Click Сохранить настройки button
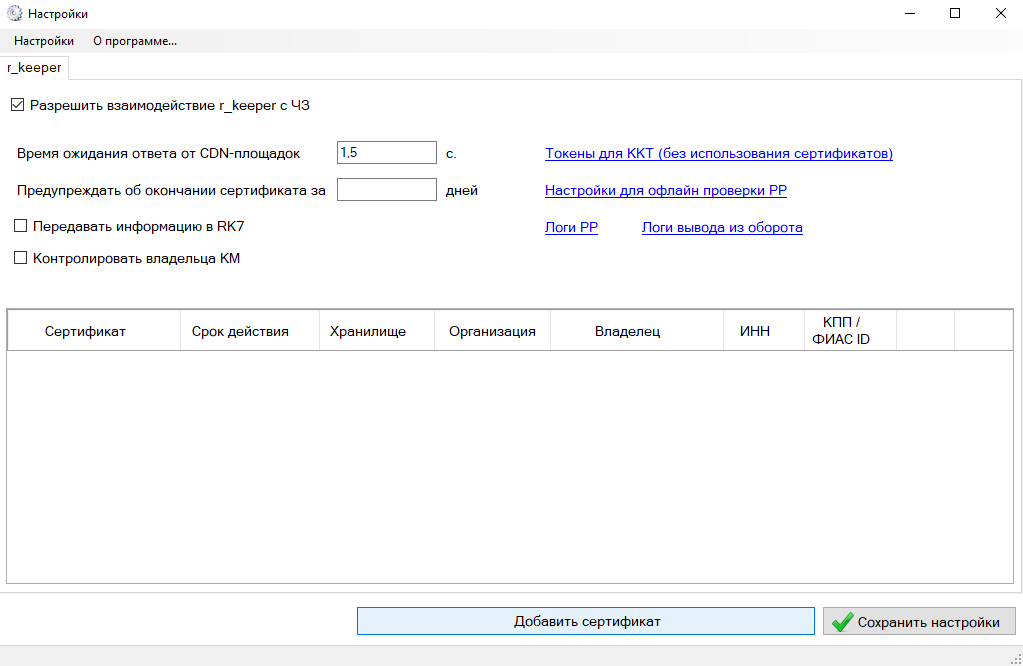1023x666 pixels. coord(918,622)
